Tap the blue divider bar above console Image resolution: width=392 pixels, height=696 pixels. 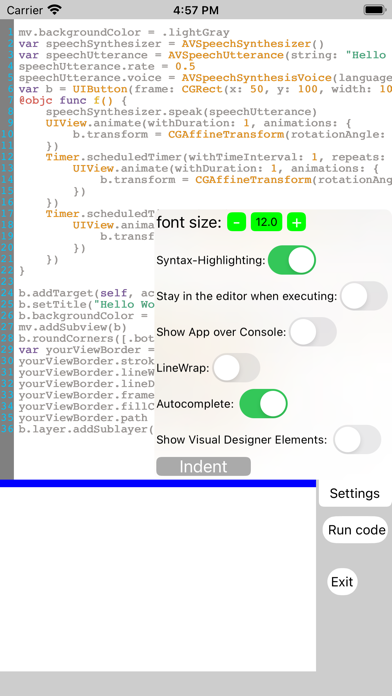coord(158,483)
